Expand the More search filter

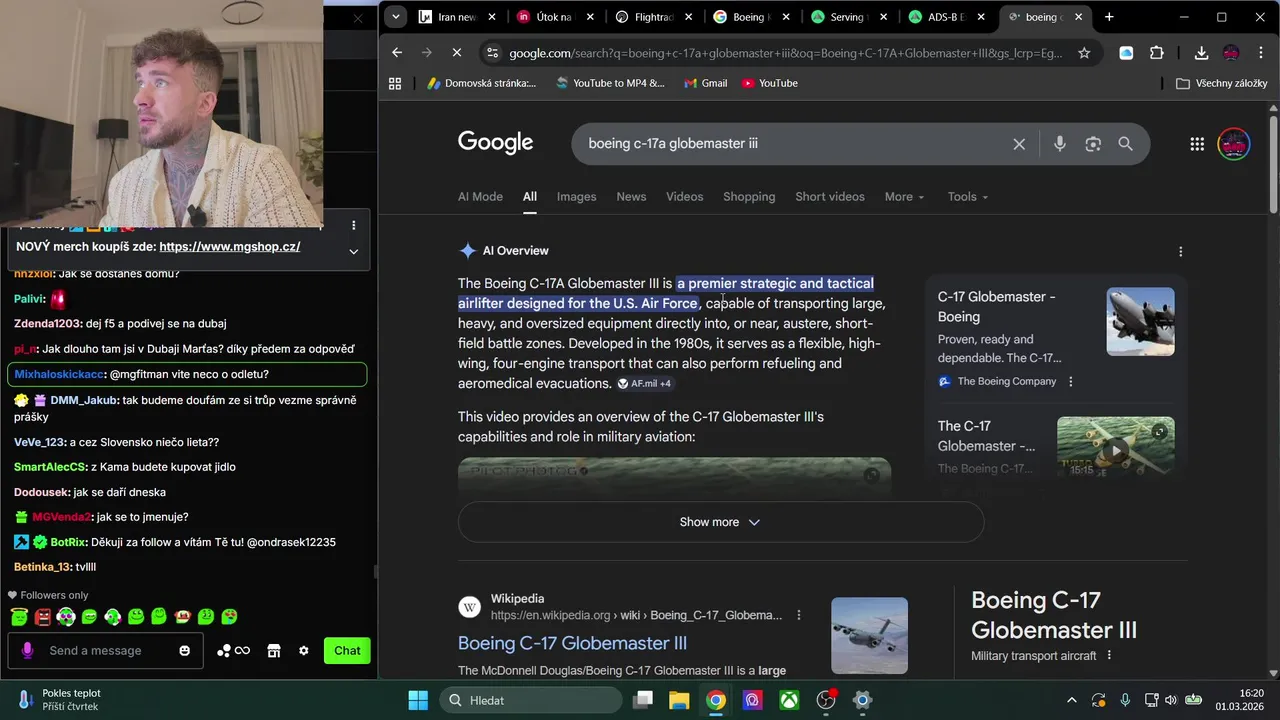point(904,197)
